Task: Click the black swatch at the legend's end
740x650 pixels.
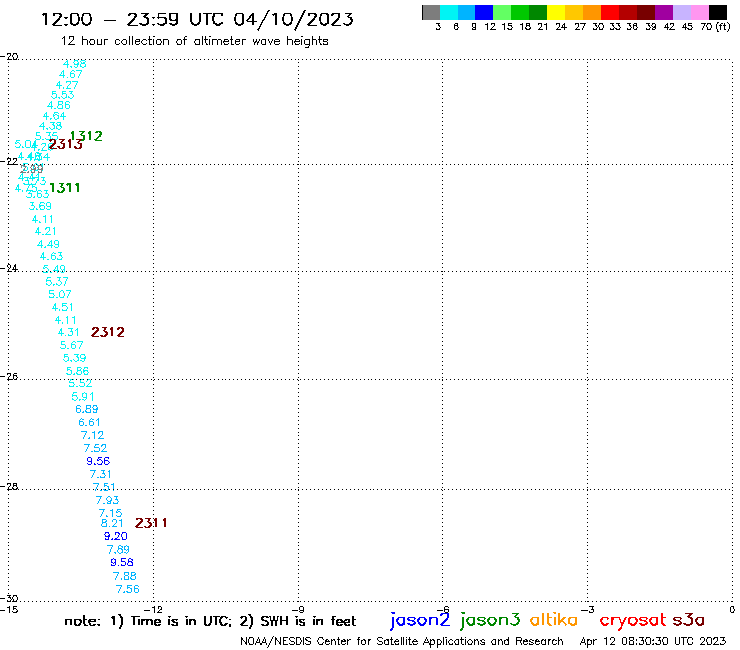Action: [x=718, y=12]
